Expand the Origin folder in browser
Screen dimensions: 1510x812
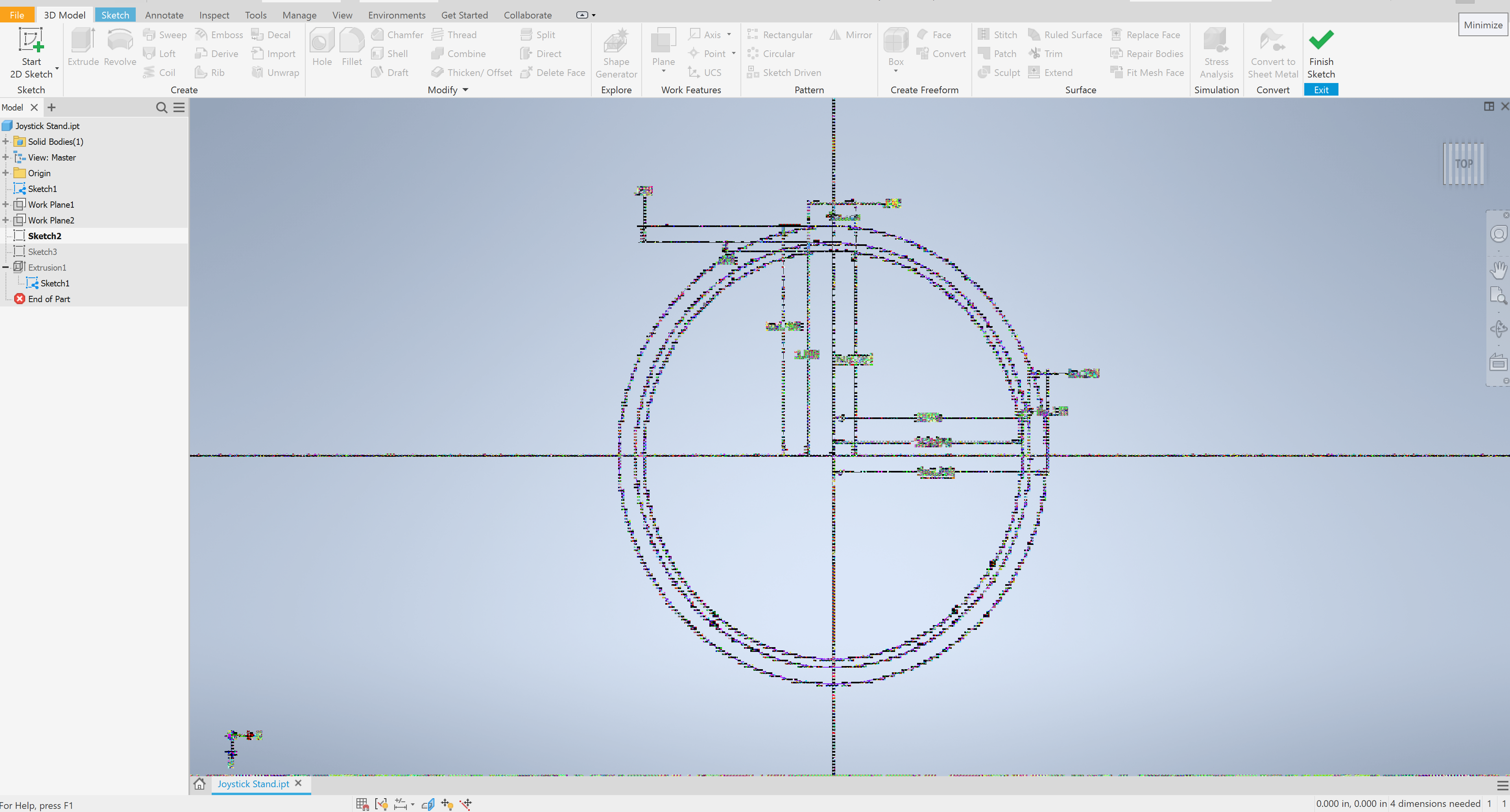coord(6,173)
